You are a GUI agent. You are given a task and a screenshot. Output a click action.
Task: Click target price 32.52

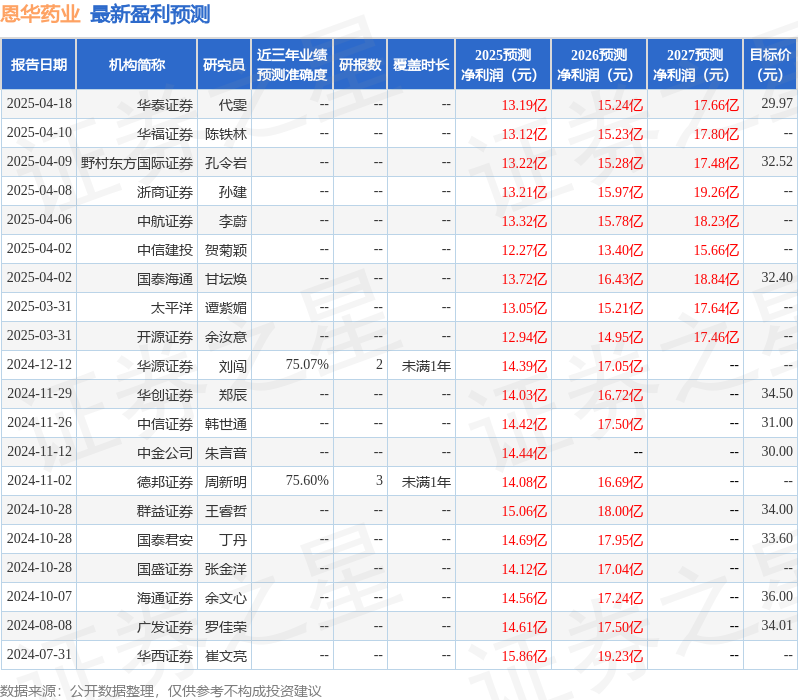[777, 162]
